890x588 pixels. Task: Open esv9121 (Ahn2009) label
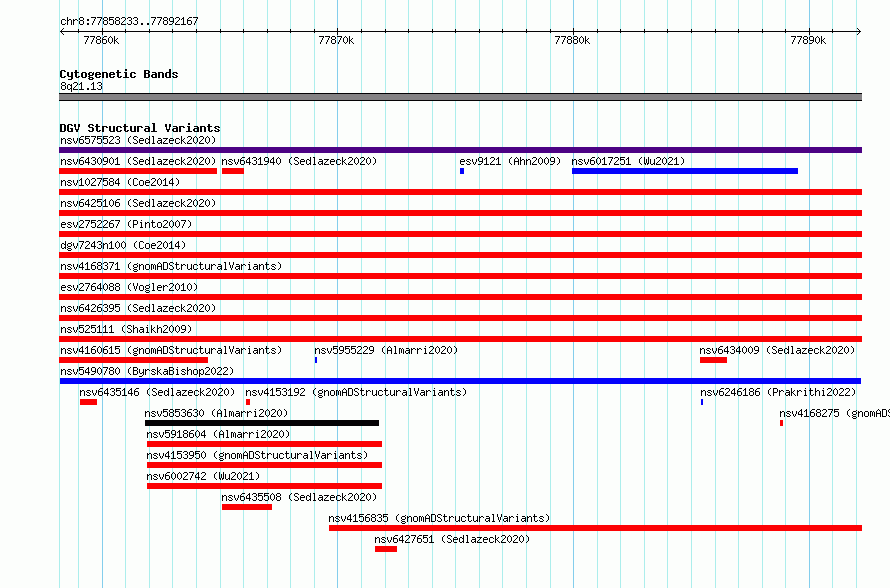coord(510,161)
